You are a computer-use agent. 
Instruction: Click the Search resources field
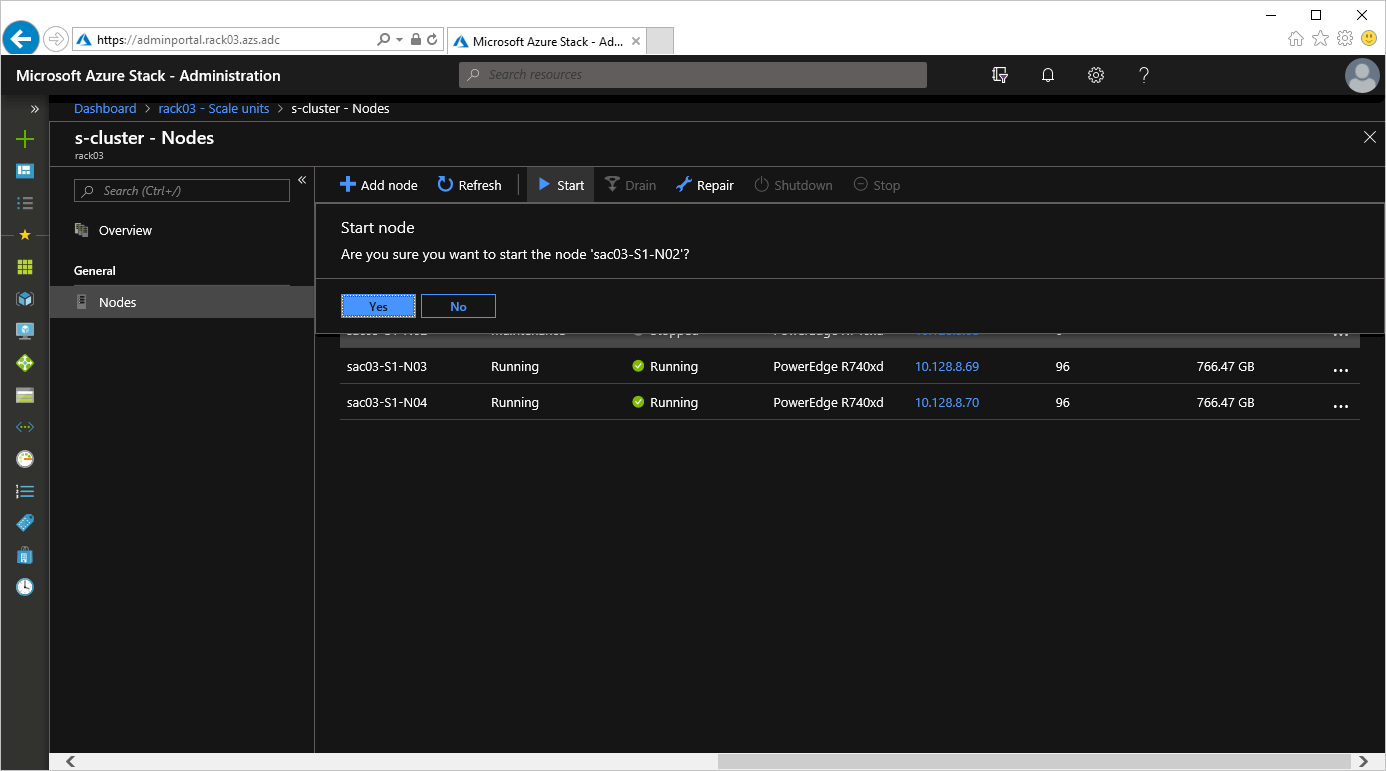tap(693, 75)
